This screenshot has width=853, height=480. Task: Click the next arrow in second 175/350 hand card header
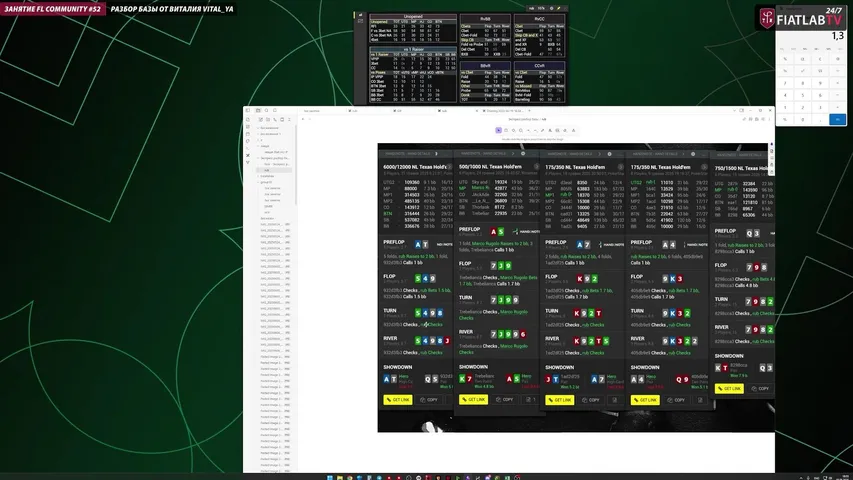[x=683, y=154]
